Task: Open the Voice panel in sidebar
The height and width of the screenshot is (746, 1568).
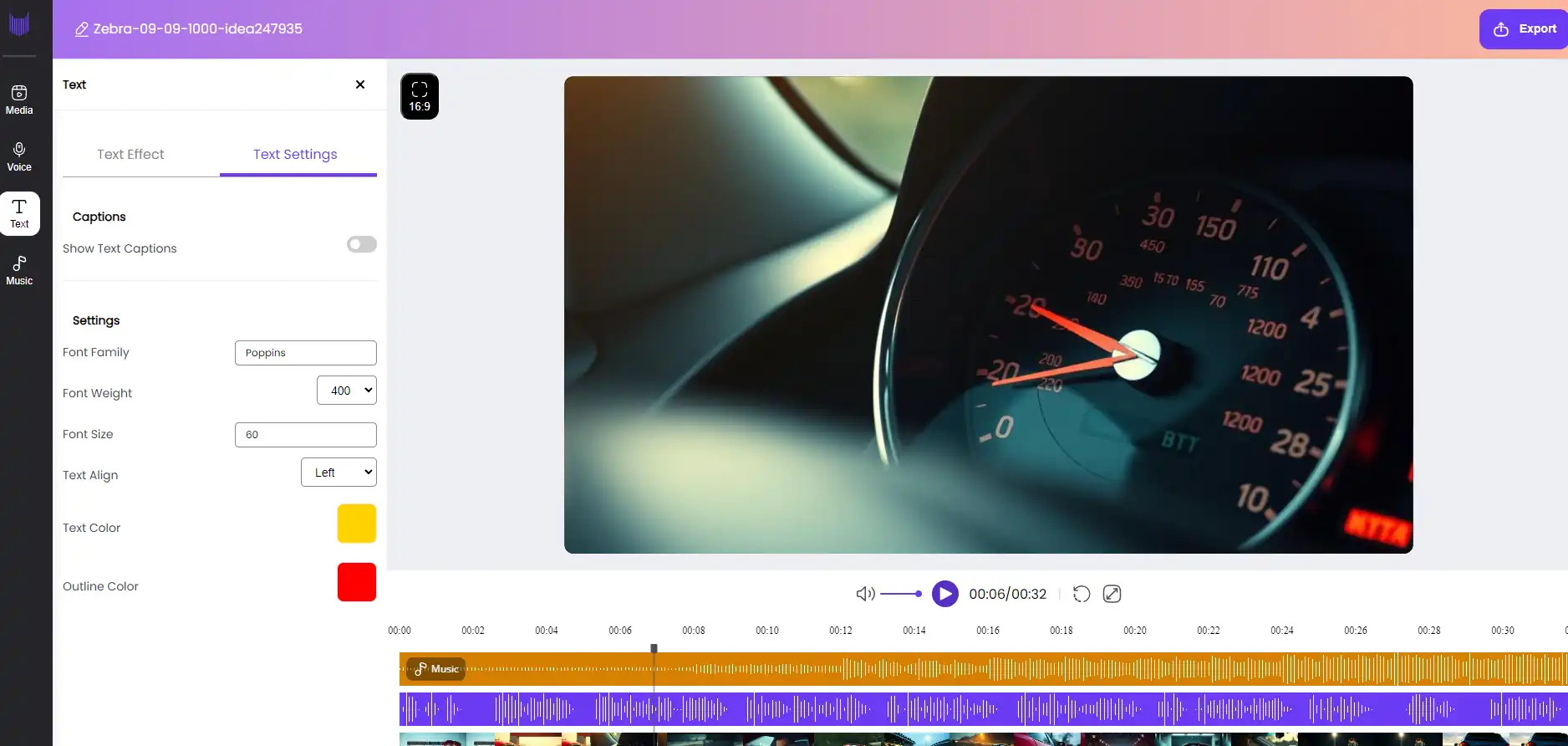Action: point(19,156)
